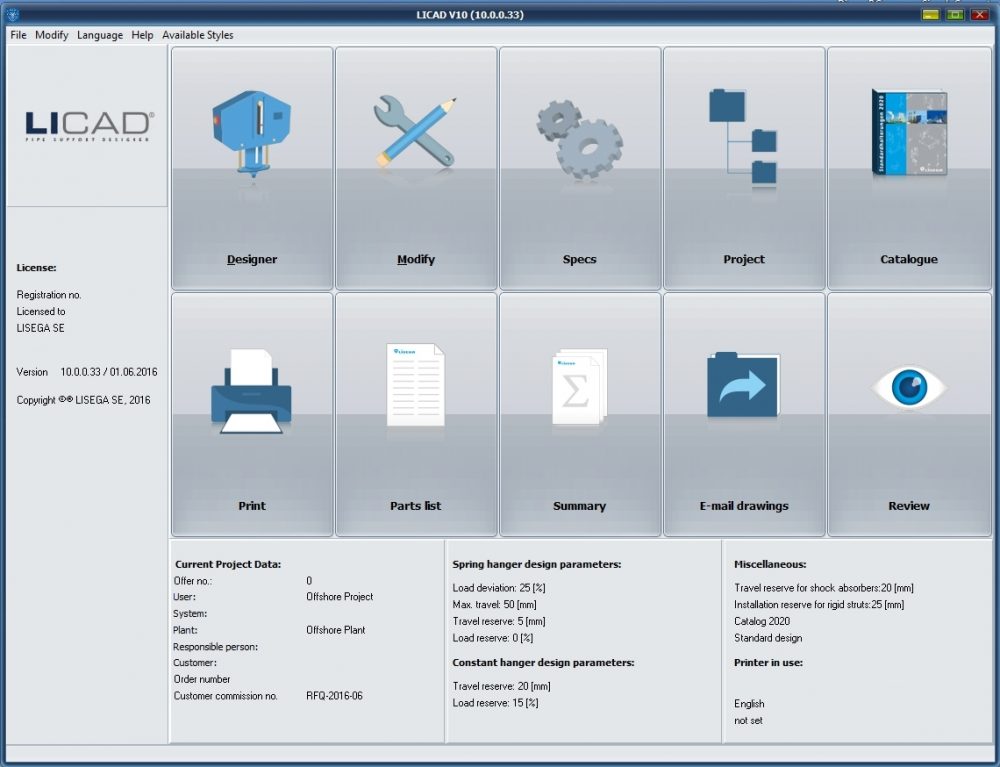Image resolution: width=1000 pixels, height=767 pixels.
Task: Click the LICAD logo in sidebar
Action: click(x=88, y=125)
